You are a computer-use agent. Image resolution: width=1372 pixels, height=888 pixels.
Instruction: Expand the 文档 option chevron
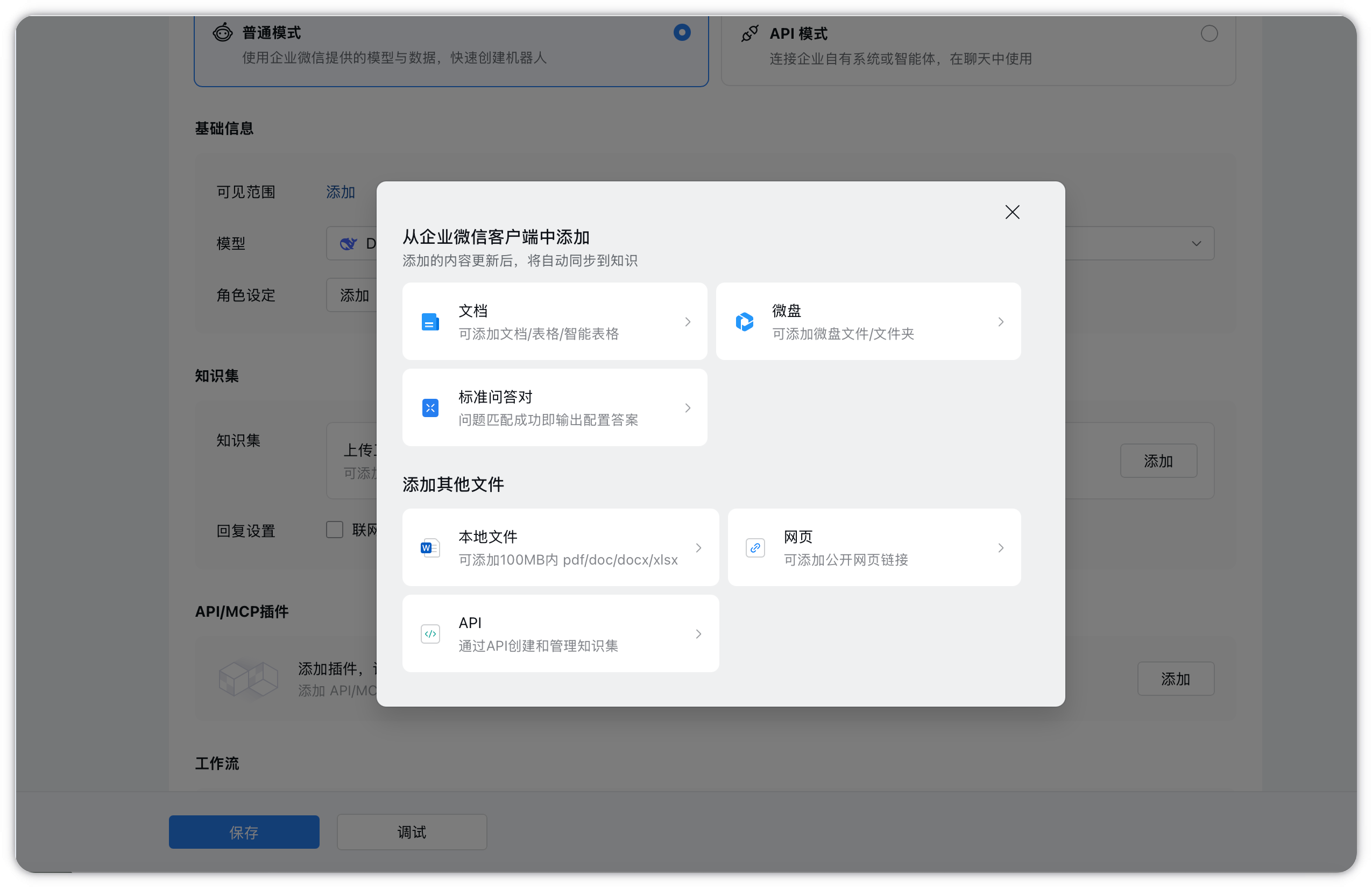(x=687, y=322)
